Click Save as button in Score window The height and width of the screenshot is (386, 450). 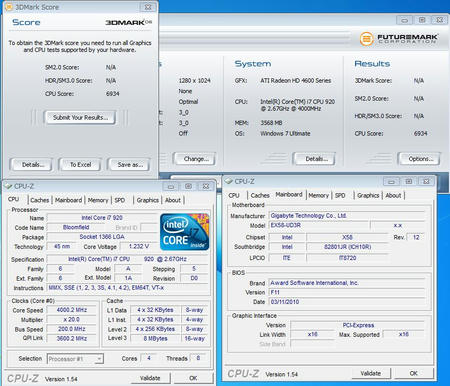click(130, 165)
